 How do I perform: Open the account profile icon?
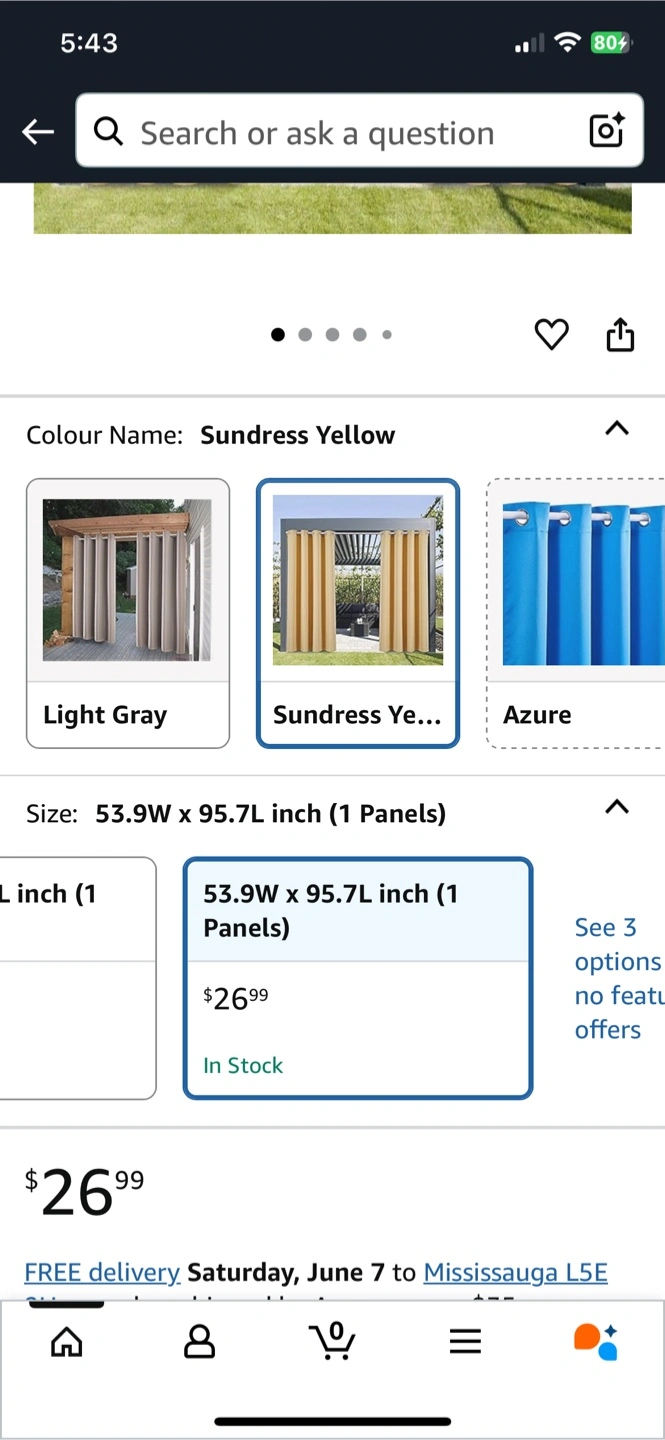[200, 1341]
